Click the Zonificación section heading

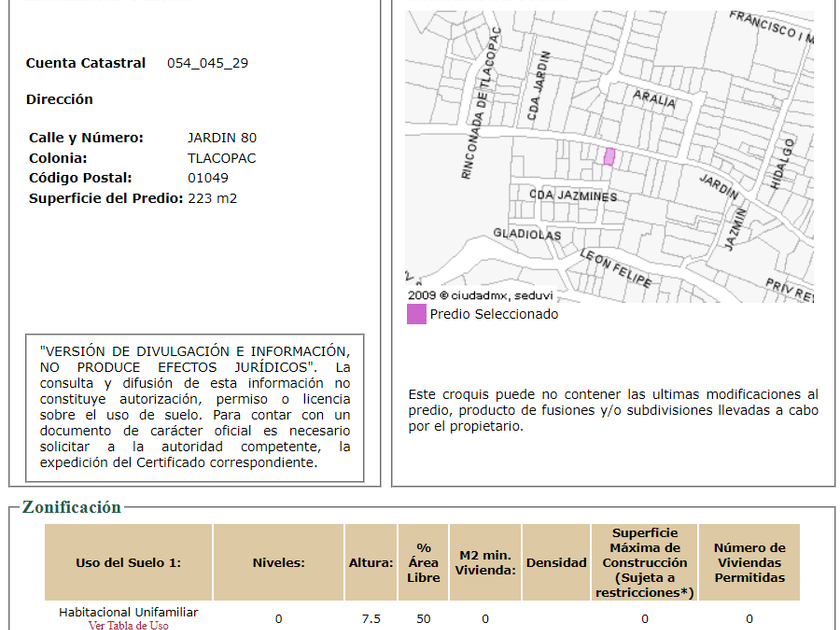[71, 507]
